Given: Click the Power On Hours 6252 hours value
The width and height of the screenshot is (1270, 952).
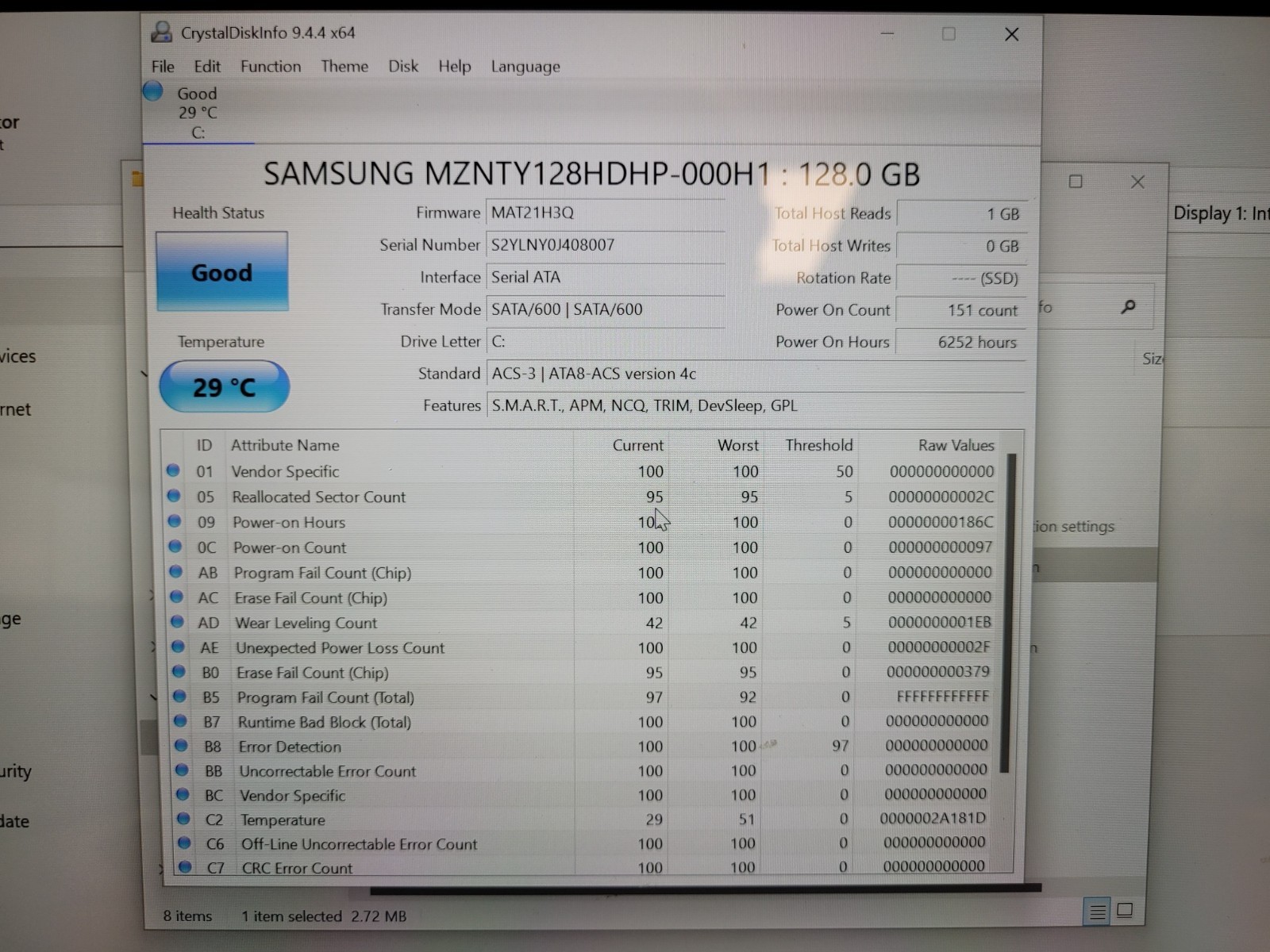Looking at the screenshot, I should pos(961,342).
